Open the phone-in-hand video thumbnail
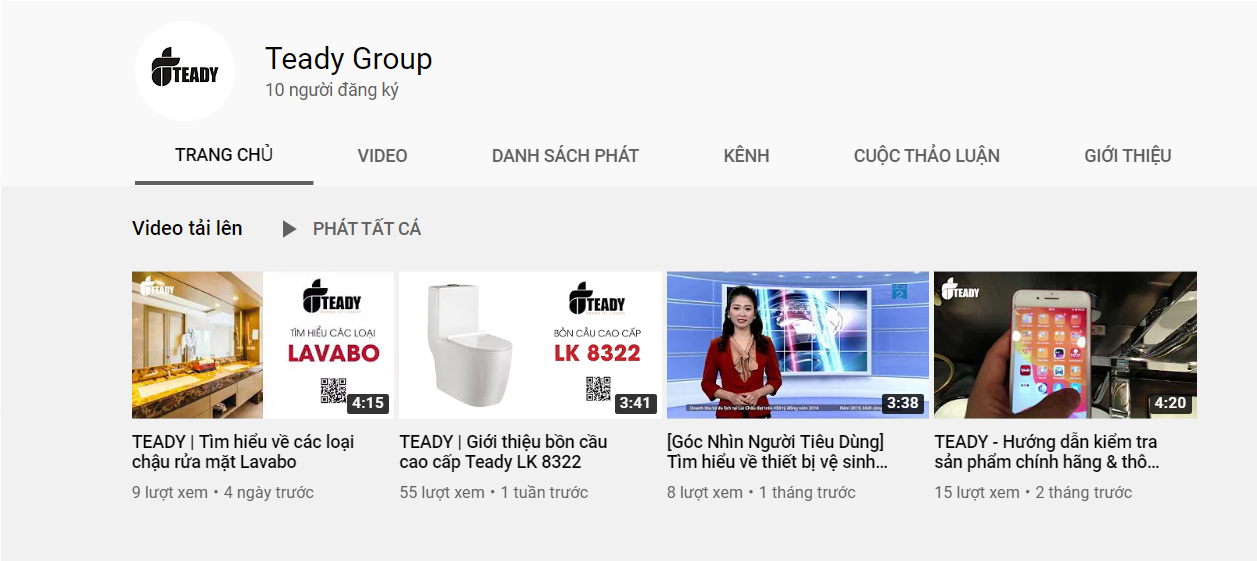 [1065, 345]
